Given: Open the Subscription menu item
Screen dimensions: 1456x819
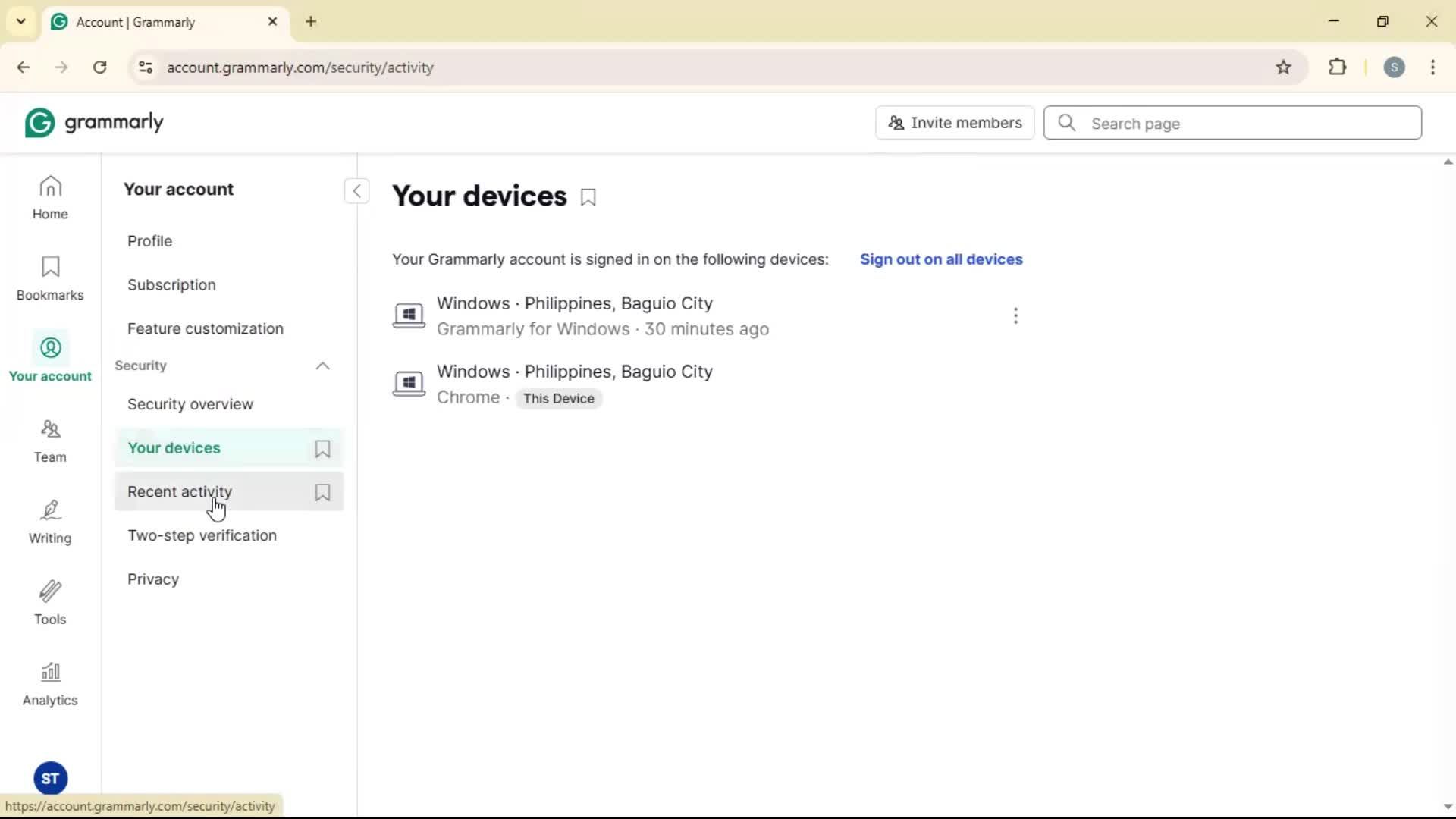Looking at the screenshot, I should click(171, 285).
